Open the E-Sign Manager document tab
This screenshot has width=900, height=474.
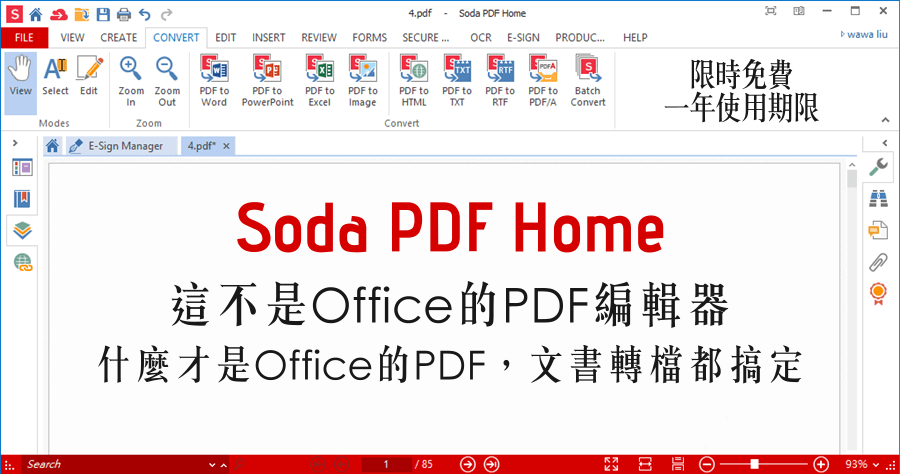(121, 146)
